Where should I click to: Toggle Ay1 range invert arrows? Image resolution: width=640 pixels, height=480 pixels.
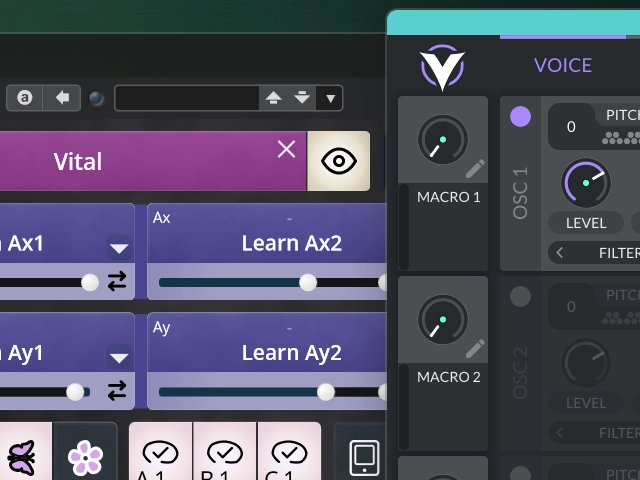[117, 391]
